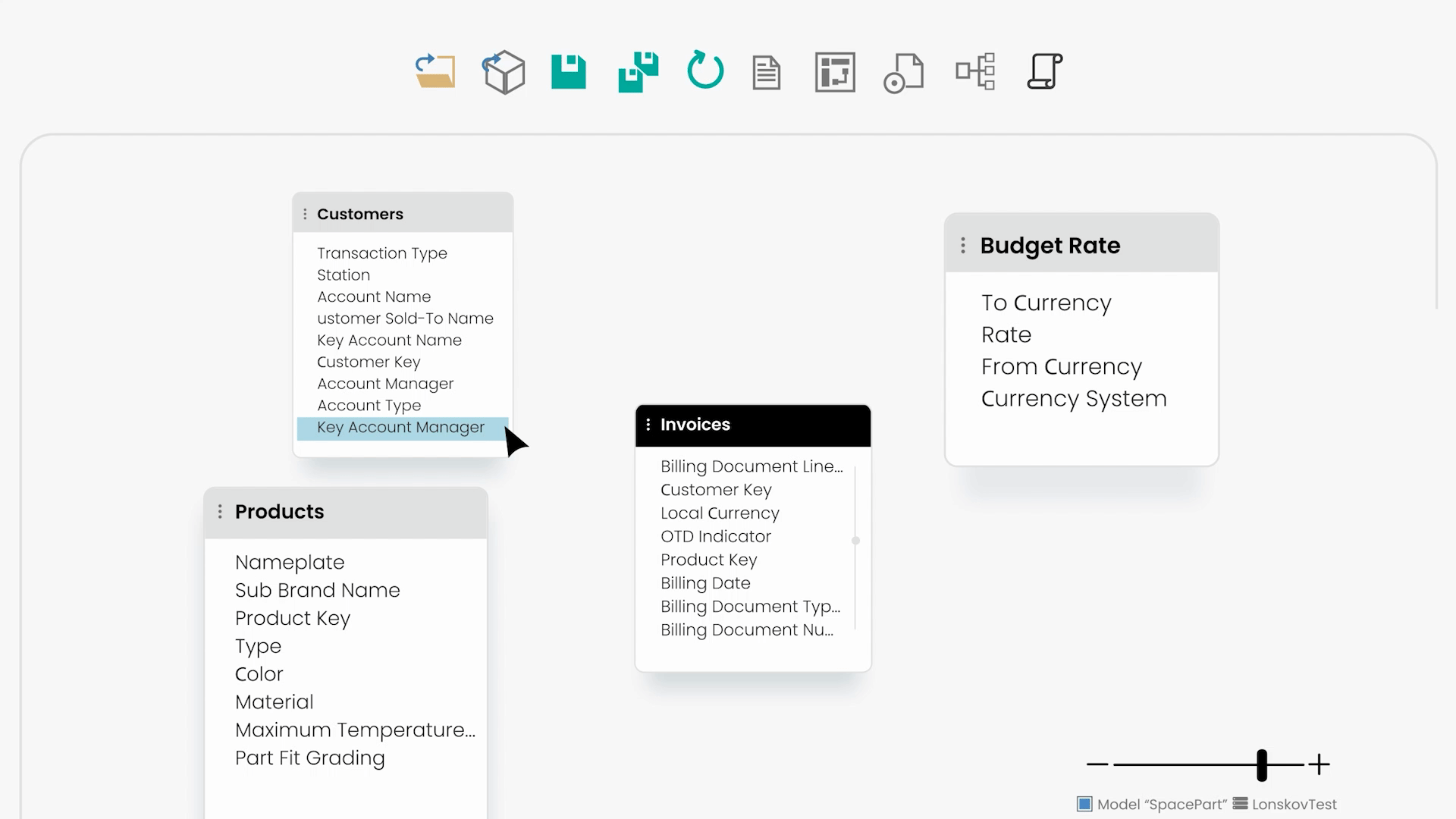Screen dimensions: 1456x819
Task: Click the diagram layout toolbar icon
Action: 835,72
